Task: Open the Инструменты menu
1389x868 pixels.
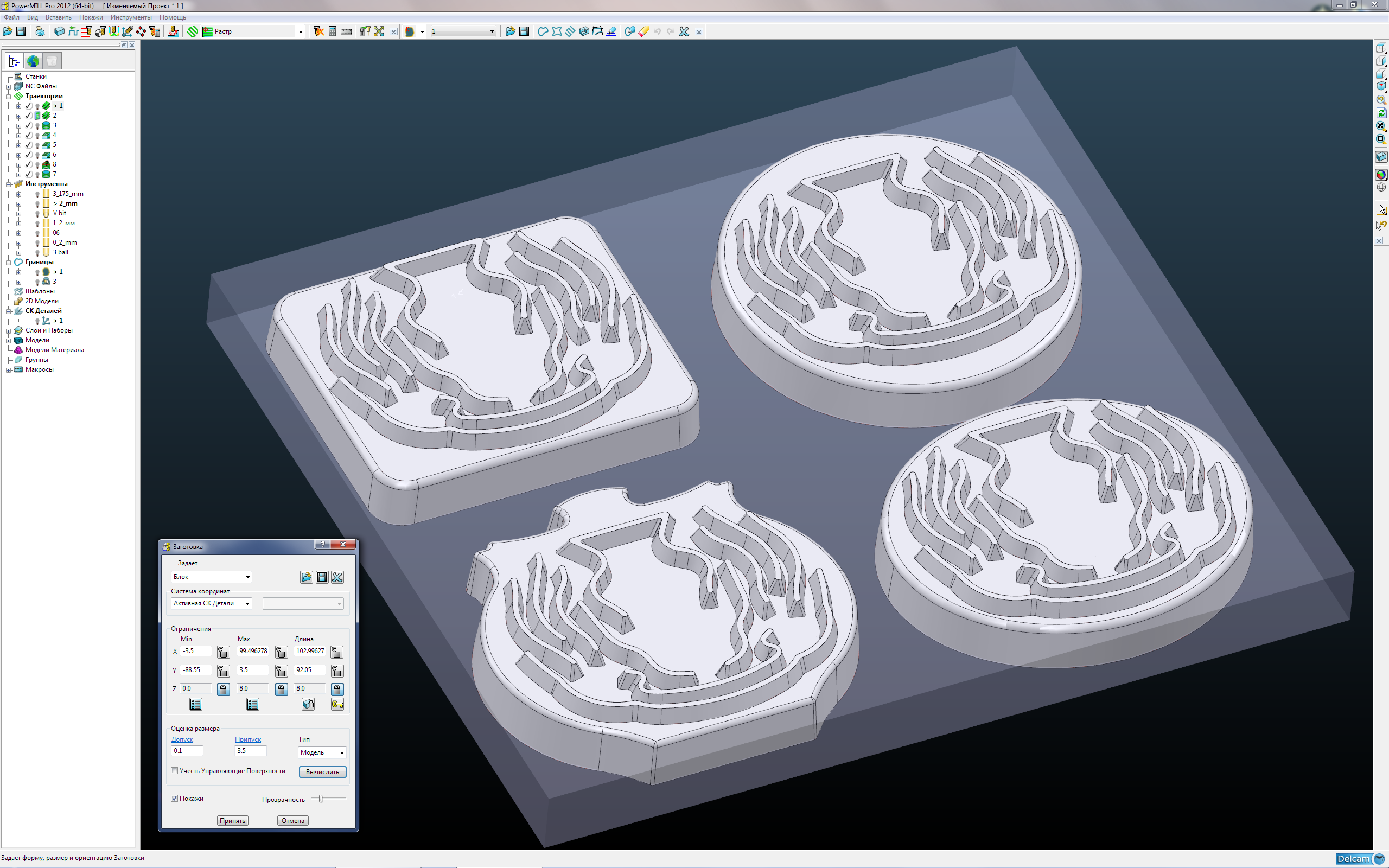Action: click(x=131, y=17)
